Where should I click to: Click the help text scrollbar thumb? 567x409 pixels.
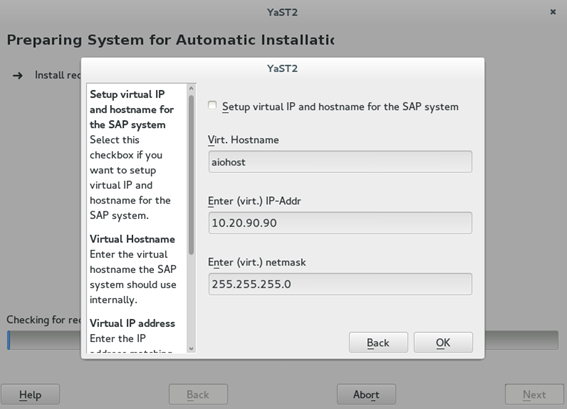[x=191, y=175]
